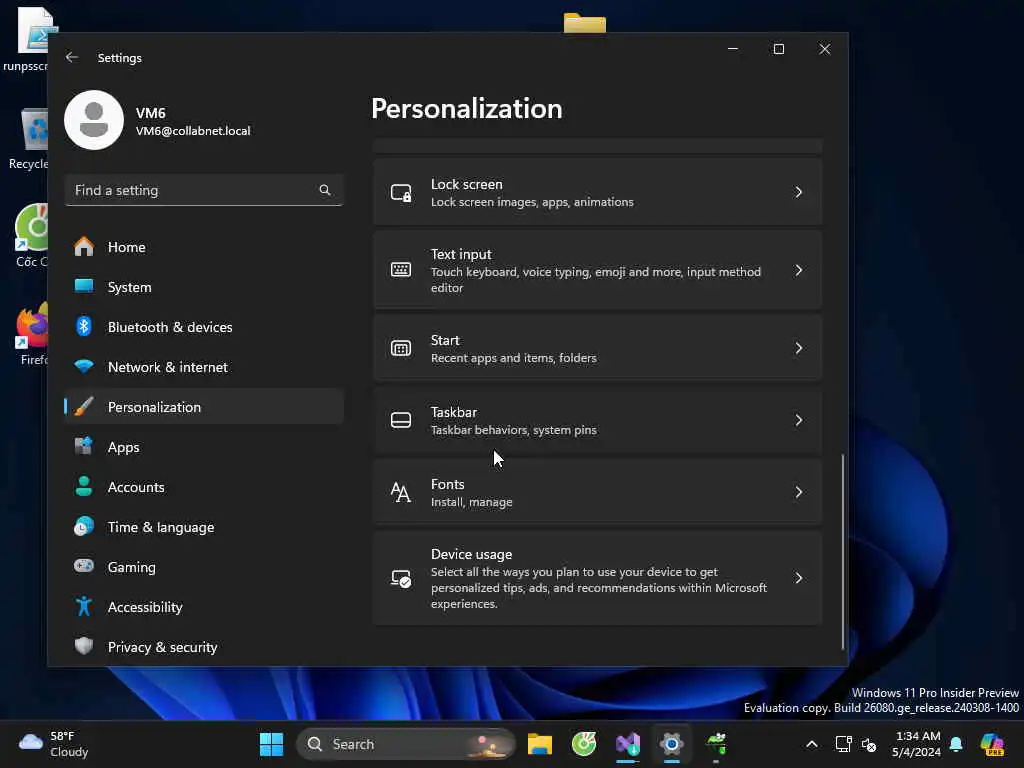Click VM6@collabnet.local account email
This screenshot has width=1024, height=768.
193,131
